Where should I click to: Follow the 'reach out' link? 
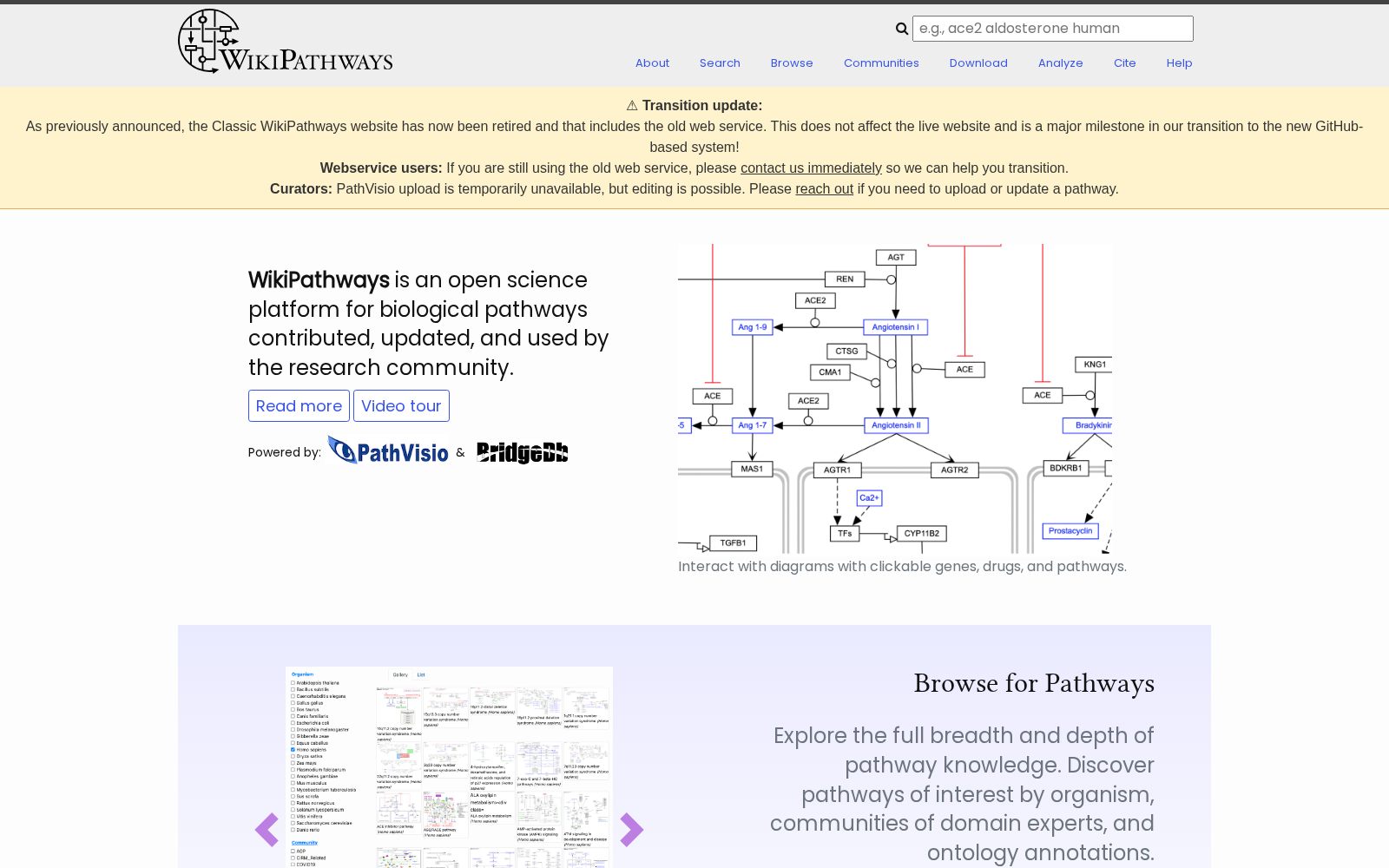(x=824, y=188)
